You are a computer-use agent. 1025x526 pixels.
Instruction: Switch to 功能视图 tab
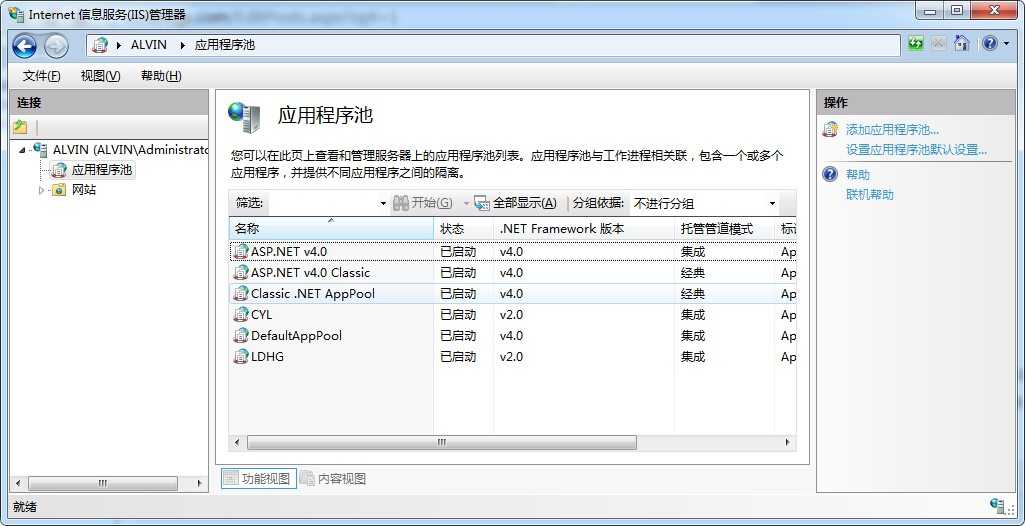[x=260, y=478]
